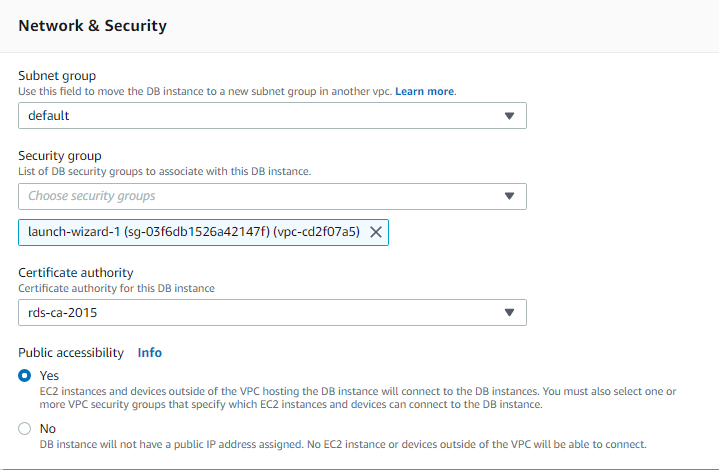Expand the rds-ca-2015 certificate authority list
The width and height of the screenshot is (719, 470).
click(x=272, y=313)
